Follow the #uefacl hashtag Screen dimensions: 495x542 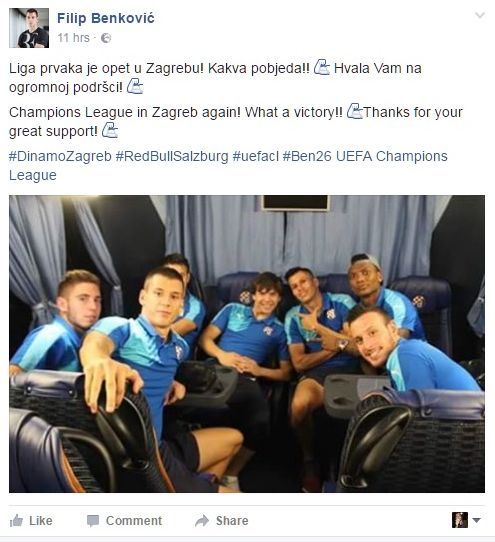point(255,156)
